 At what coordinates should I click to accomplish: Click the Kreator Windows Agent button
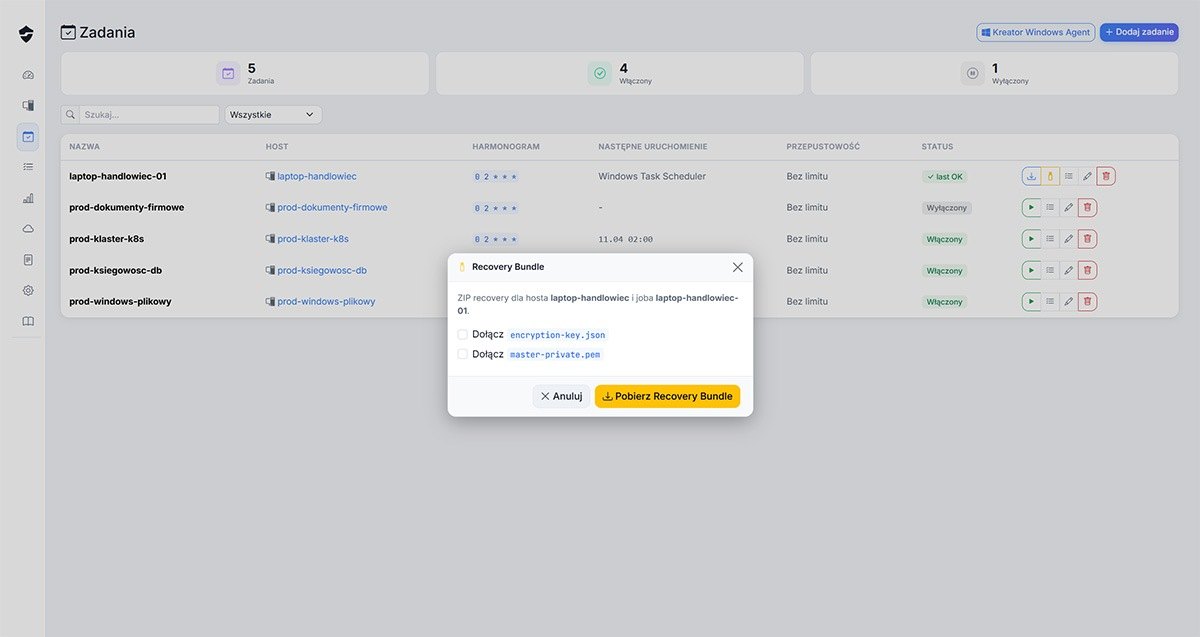1035,32
